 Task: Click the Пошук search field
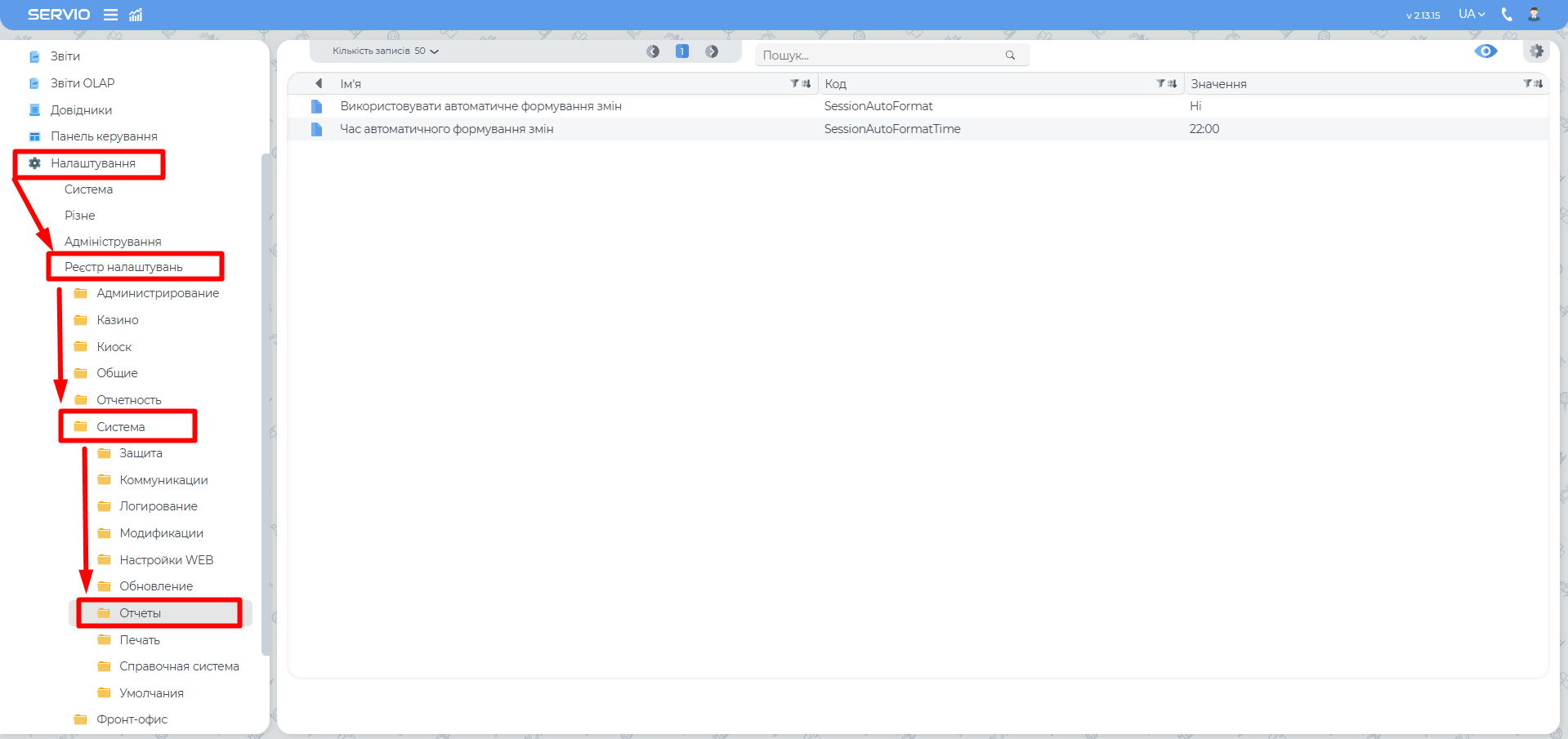coord(878,56)
